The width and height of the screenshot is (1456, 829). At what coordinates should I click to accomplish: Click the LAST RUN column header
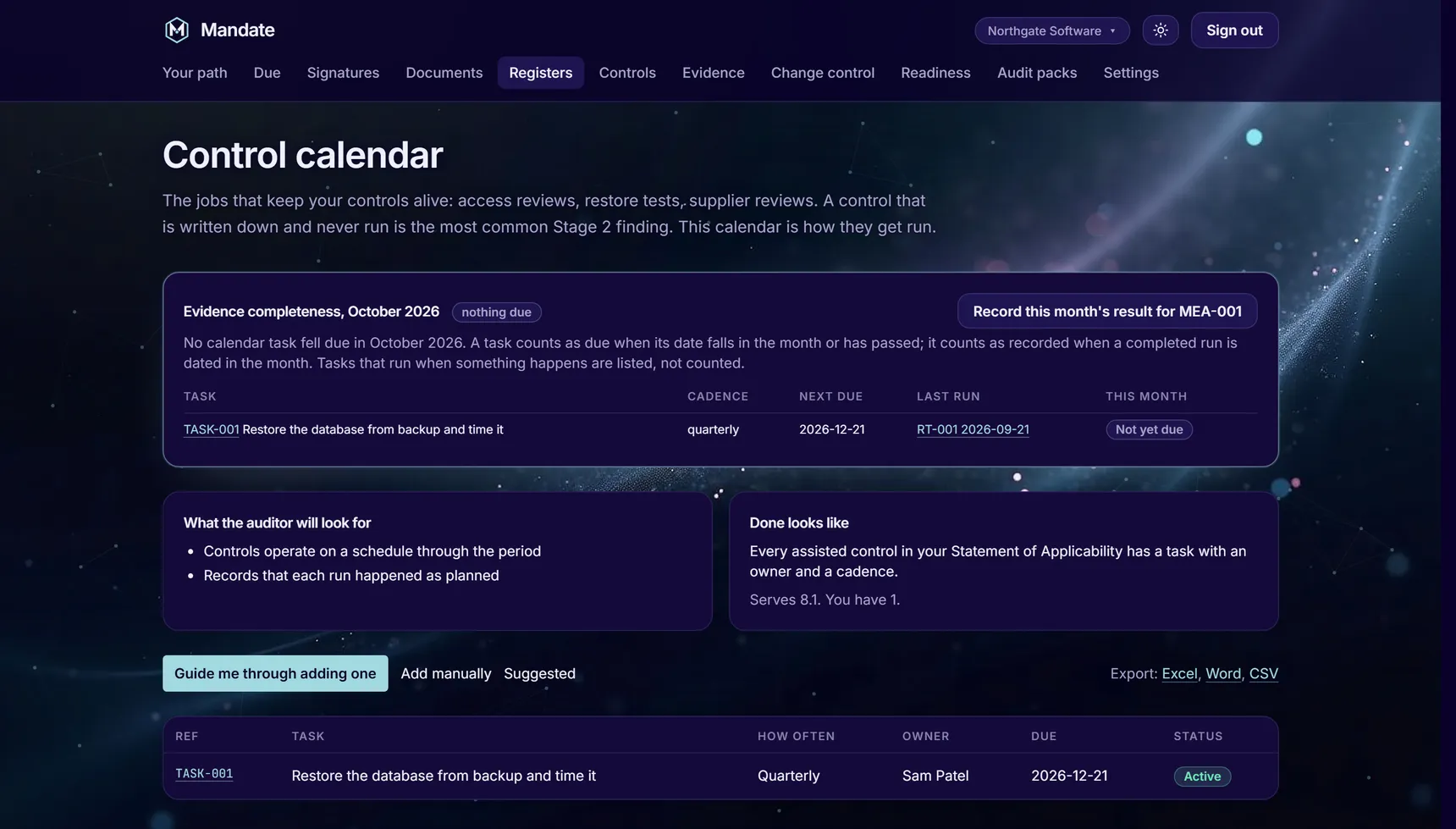click(948, 396)
